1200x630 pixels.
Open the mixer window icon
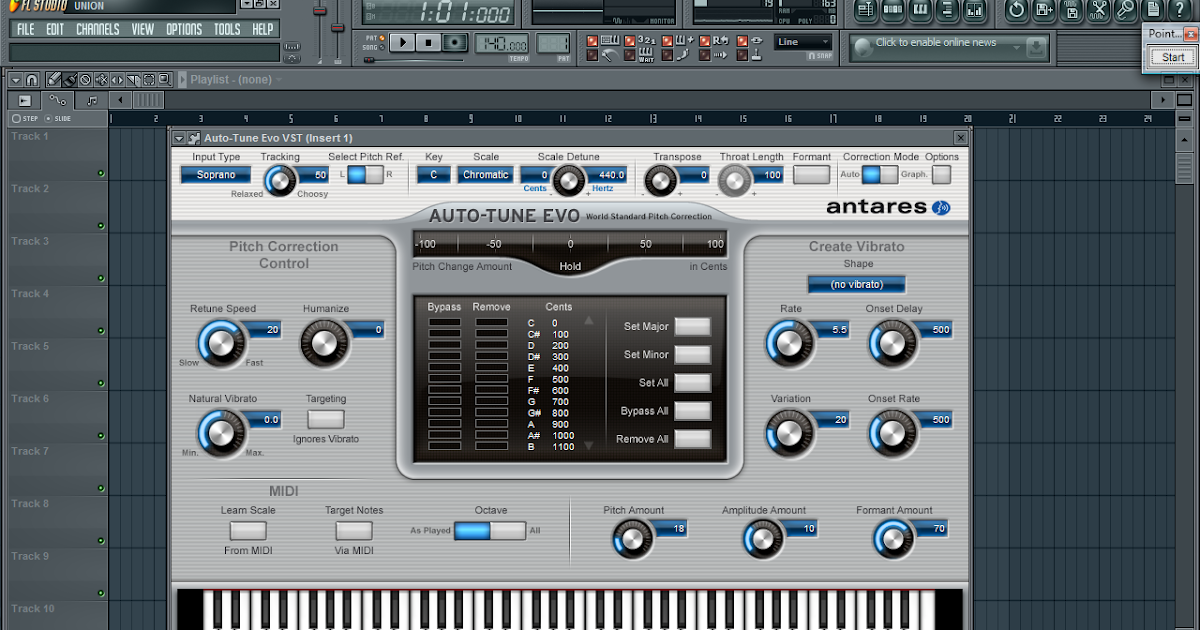(975, 9)
